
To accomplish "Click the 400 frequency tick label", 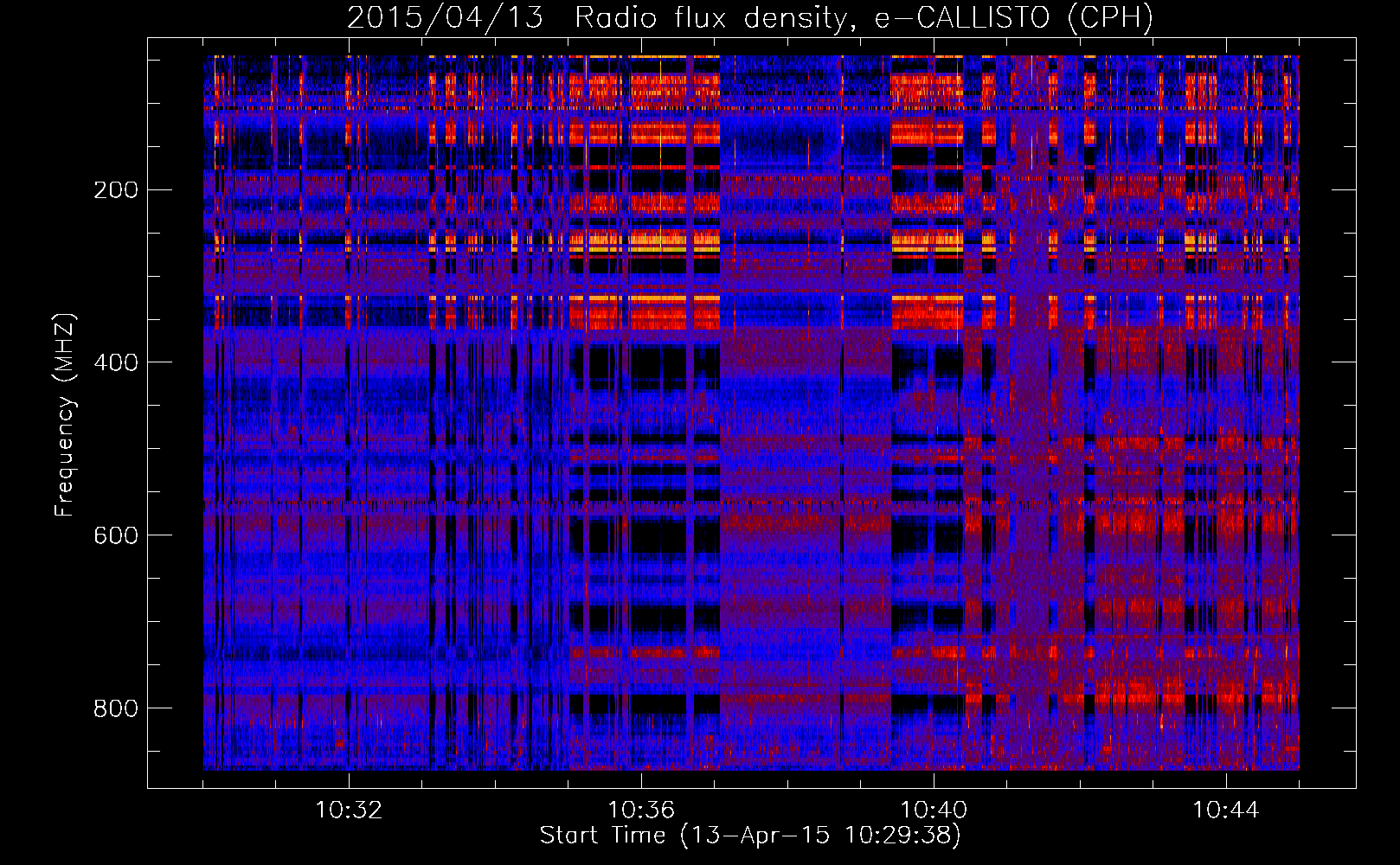I will click(116, 362).
